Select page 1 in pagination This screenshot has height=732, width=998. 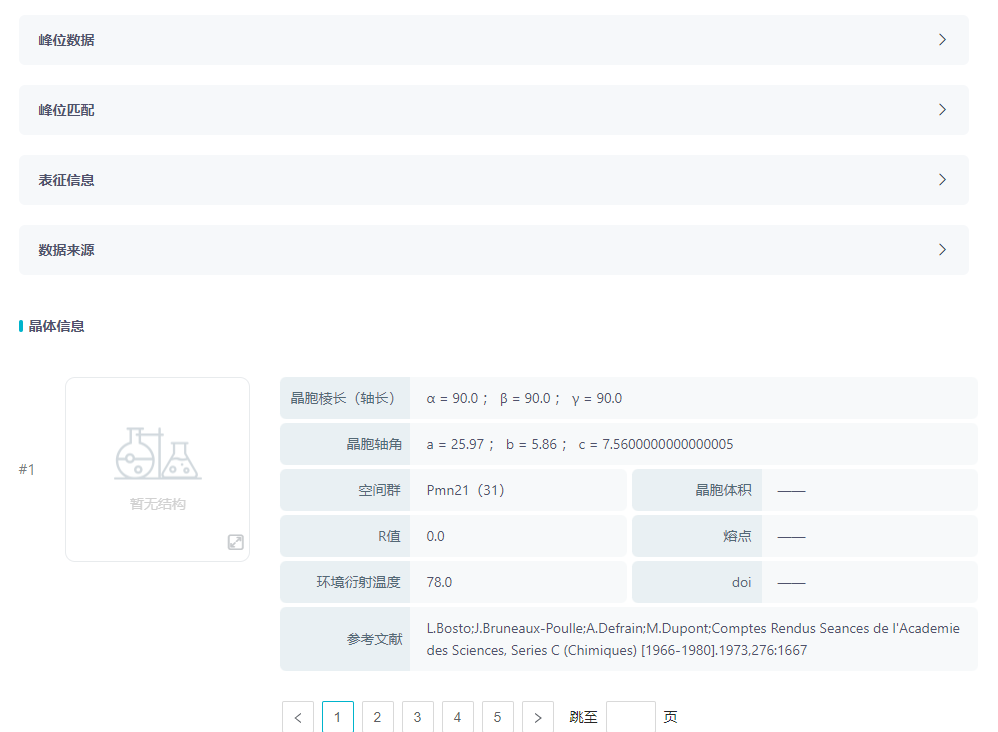[338, 717]
